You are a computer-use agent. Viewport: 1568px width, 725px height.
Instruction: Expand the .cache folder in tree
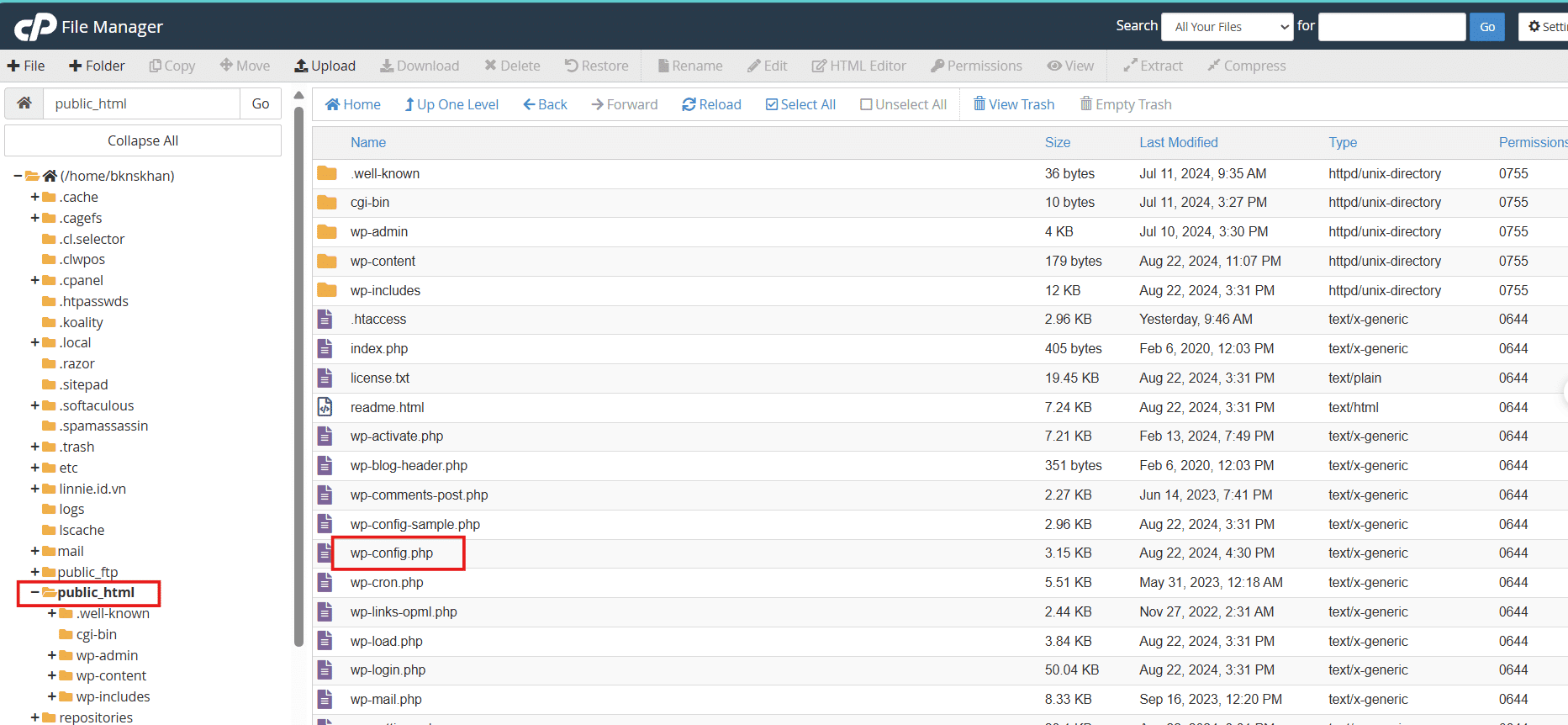(35, 197)
